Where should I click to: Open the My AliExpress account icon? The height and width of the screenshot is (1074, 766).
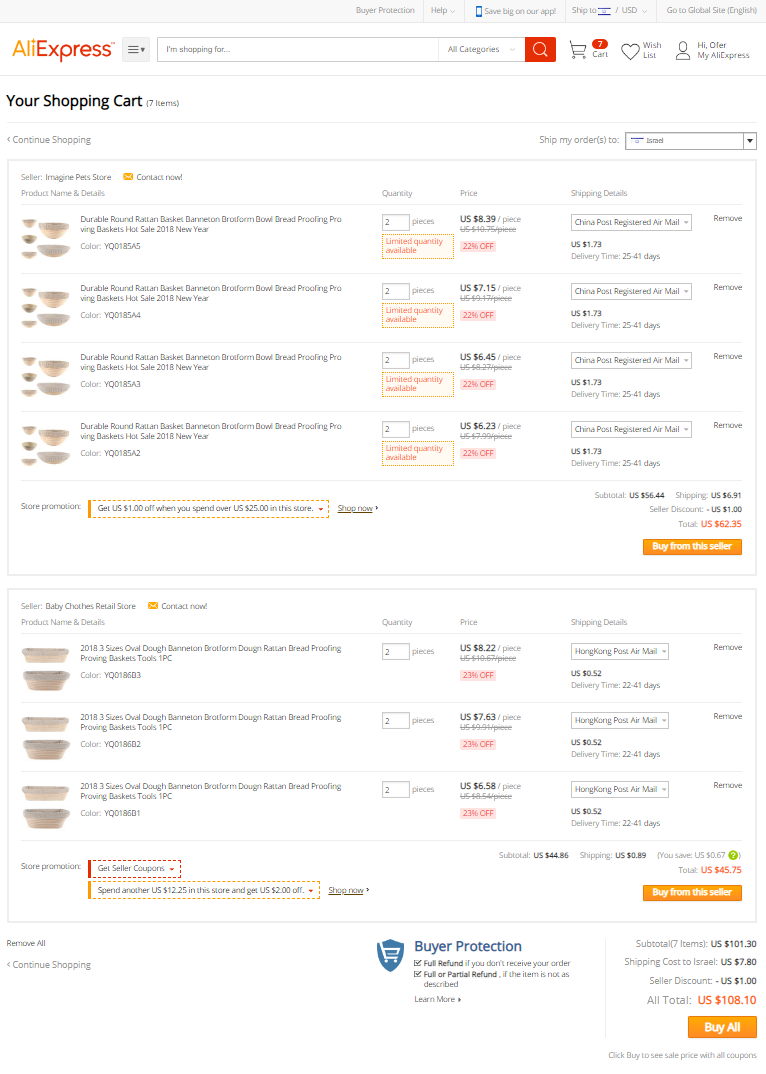[x=682, y=51]
